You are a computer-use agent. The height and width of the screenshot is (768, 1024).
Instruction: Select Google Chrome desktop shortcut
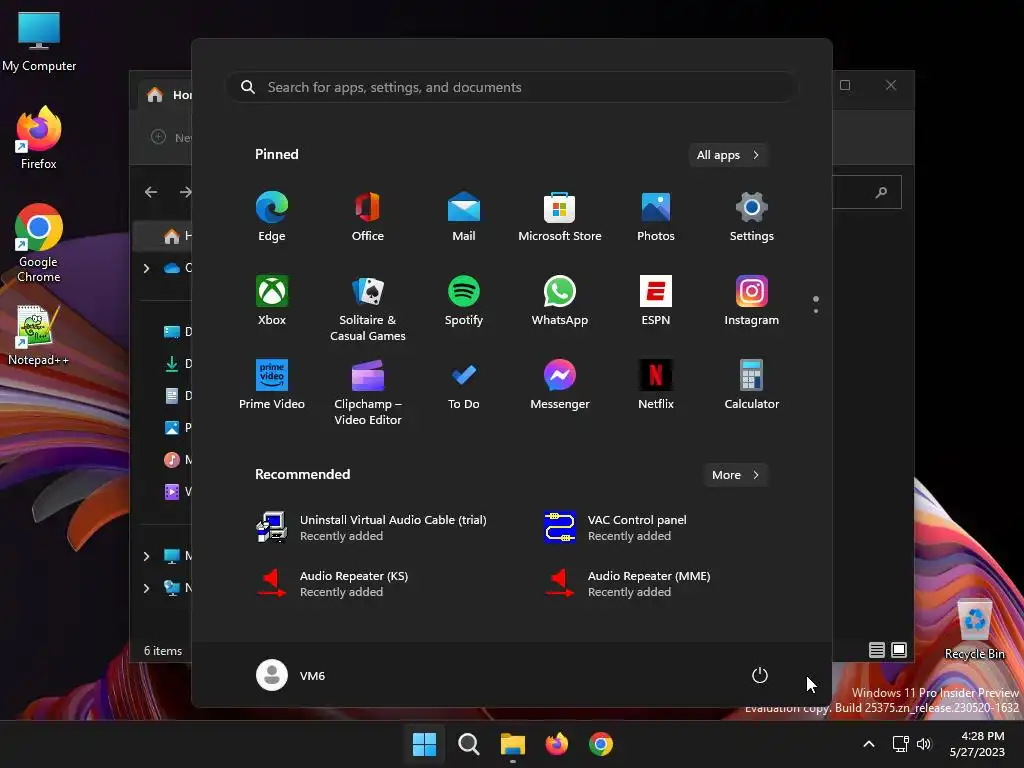click(39, 243)
